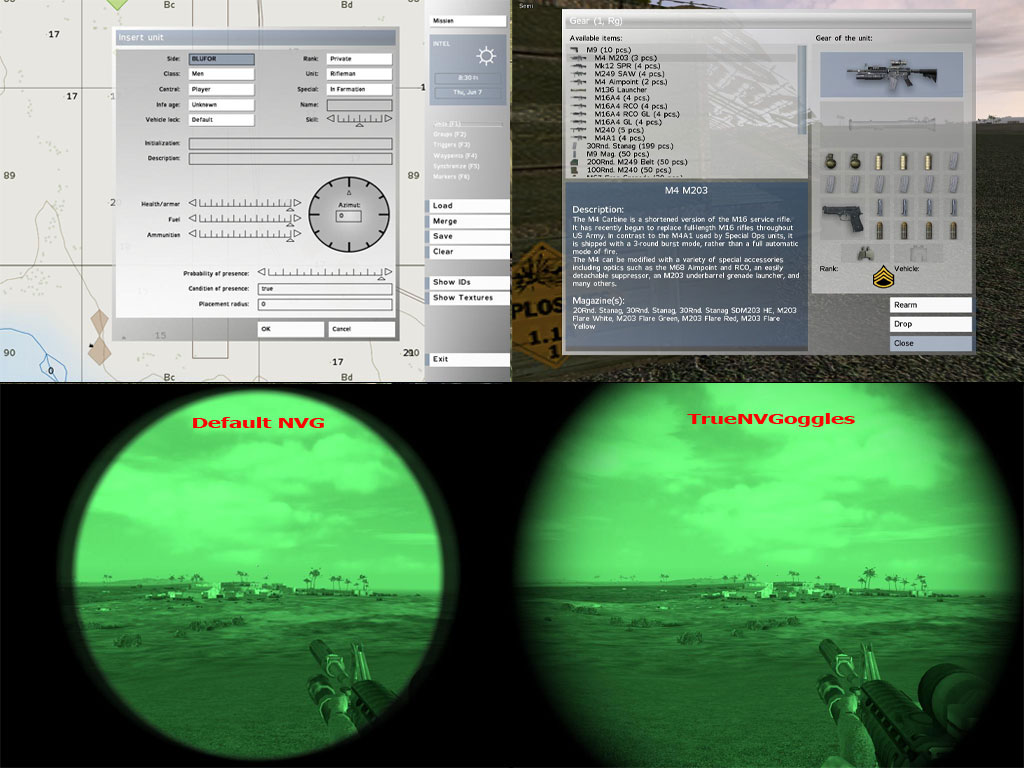This screenshot has height=768, width=1024.
Task: Click the Probability of presence slider track
Action: (325, 272)
